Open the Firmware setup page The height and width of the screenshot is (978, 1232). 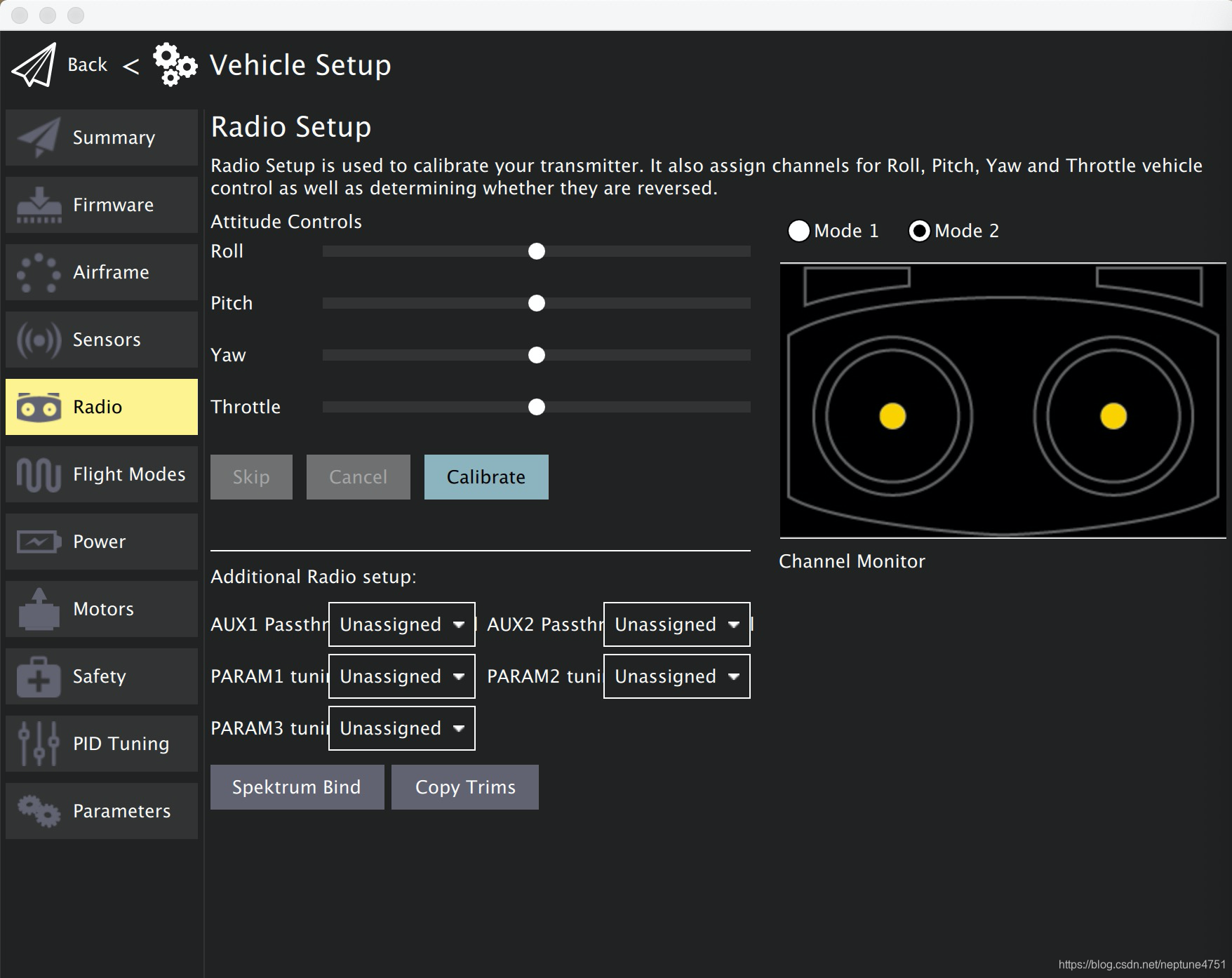pyautogui.click(x=102, y=205)
